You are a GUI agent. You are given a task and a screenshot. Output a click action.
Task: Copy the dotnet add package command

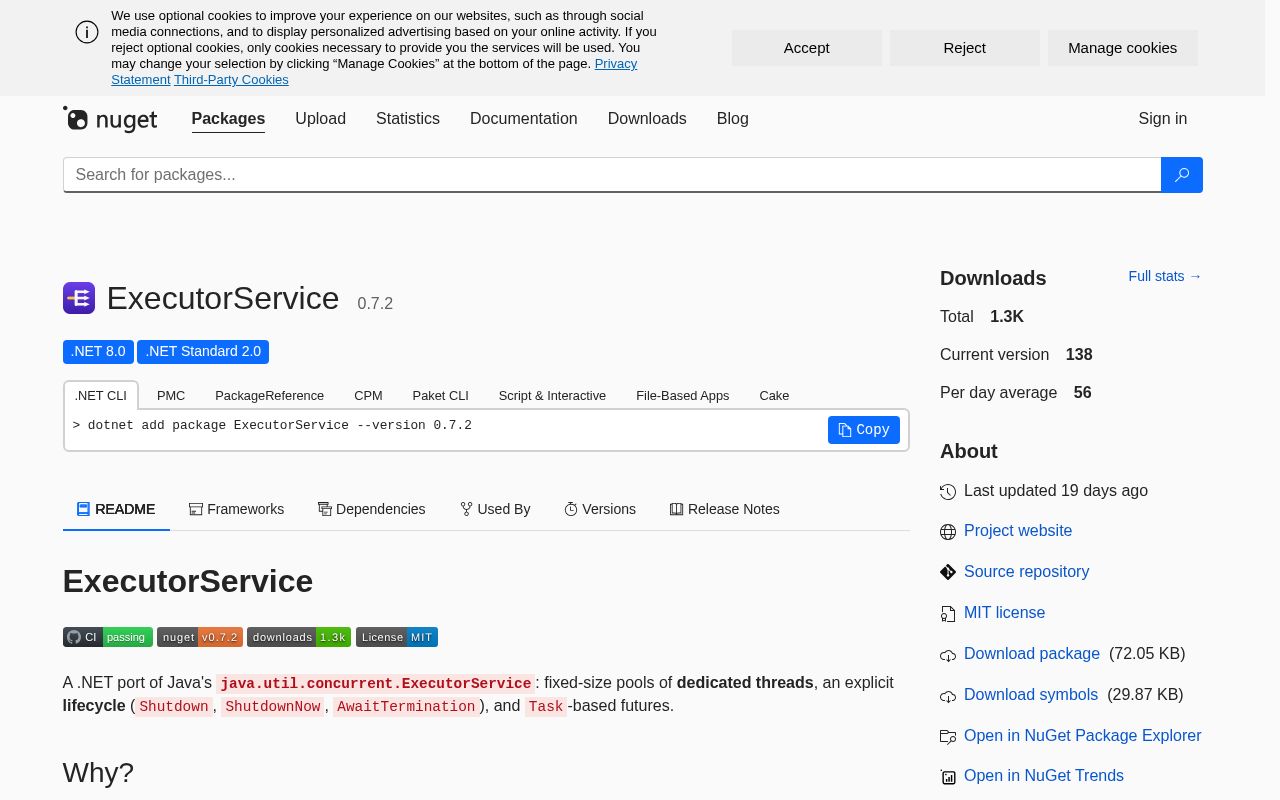coord(864,430)
